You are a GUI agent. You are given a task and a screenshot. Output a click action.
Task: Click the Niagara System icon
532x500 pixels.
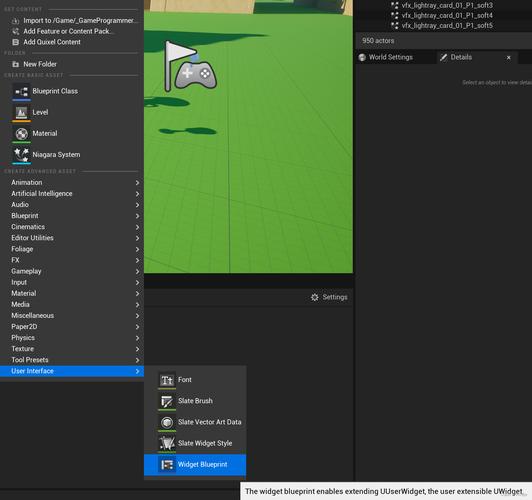[x=21, y=155]
